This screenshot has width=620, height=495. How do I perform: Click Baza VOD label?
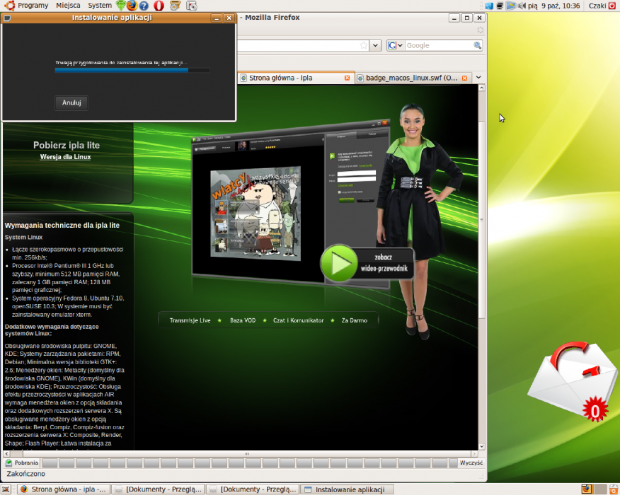(243, 320)
